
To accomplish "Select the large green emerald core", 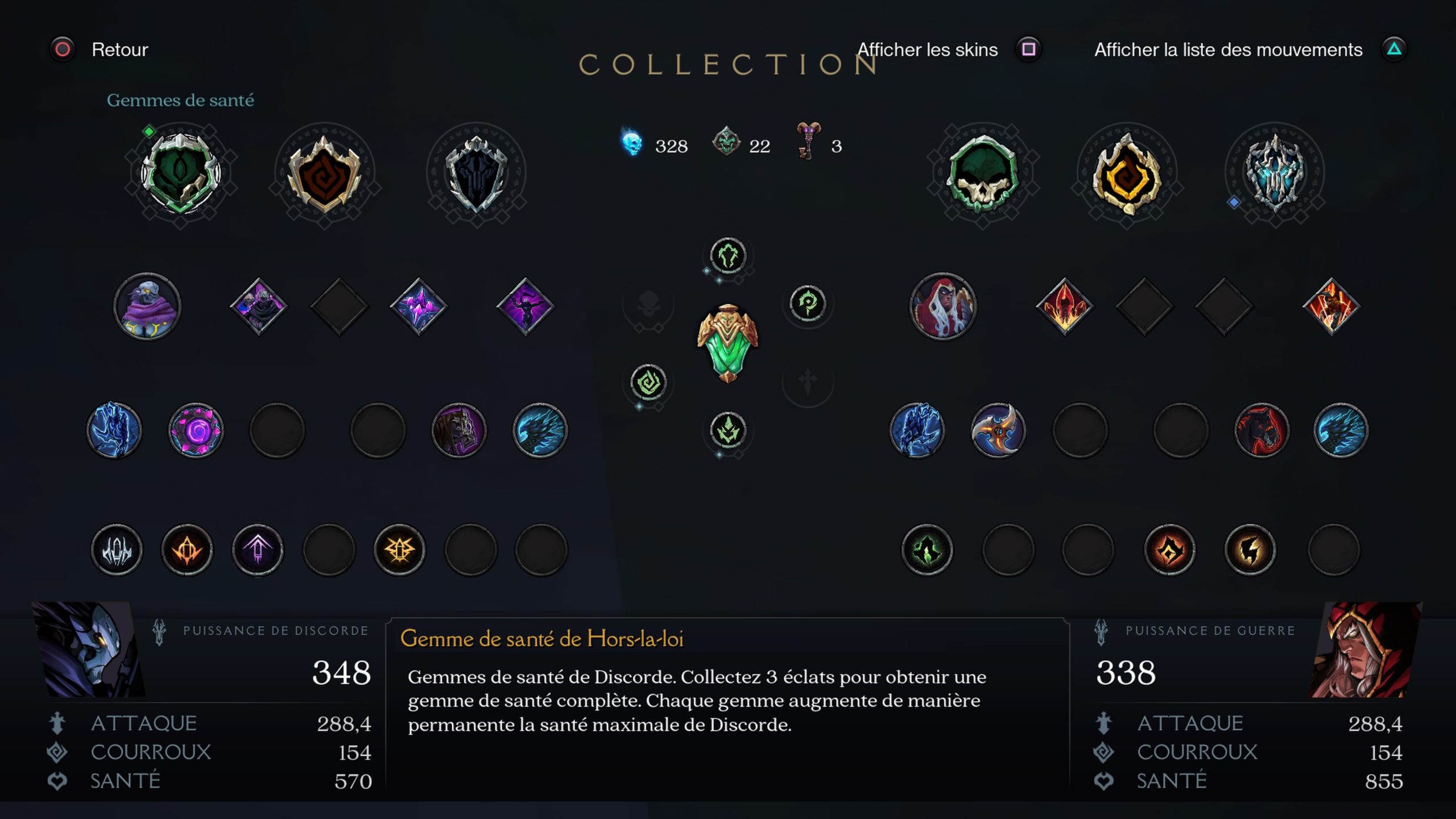I will click(727, 344).
